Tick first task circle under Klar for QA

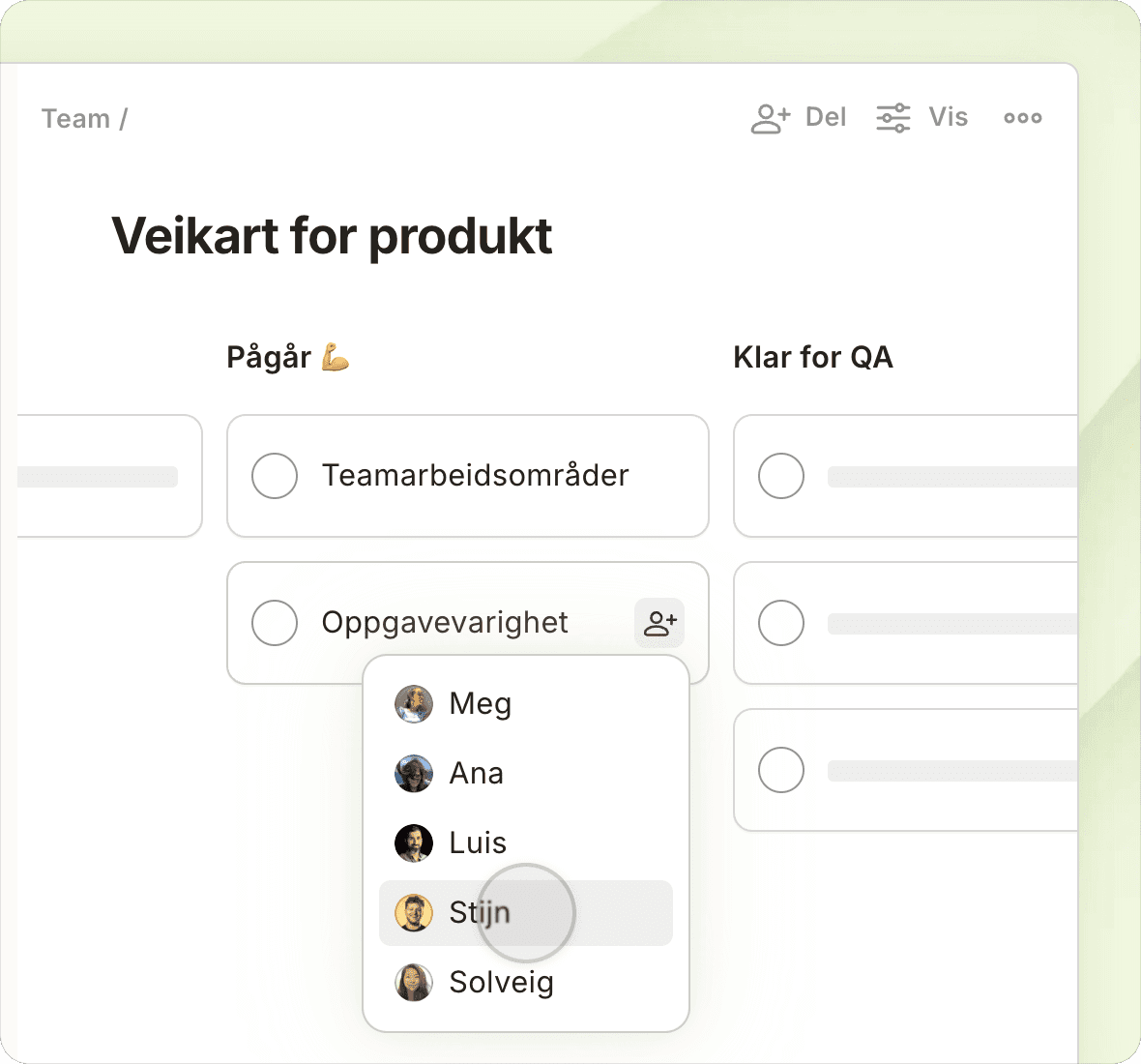click(781, 476)
